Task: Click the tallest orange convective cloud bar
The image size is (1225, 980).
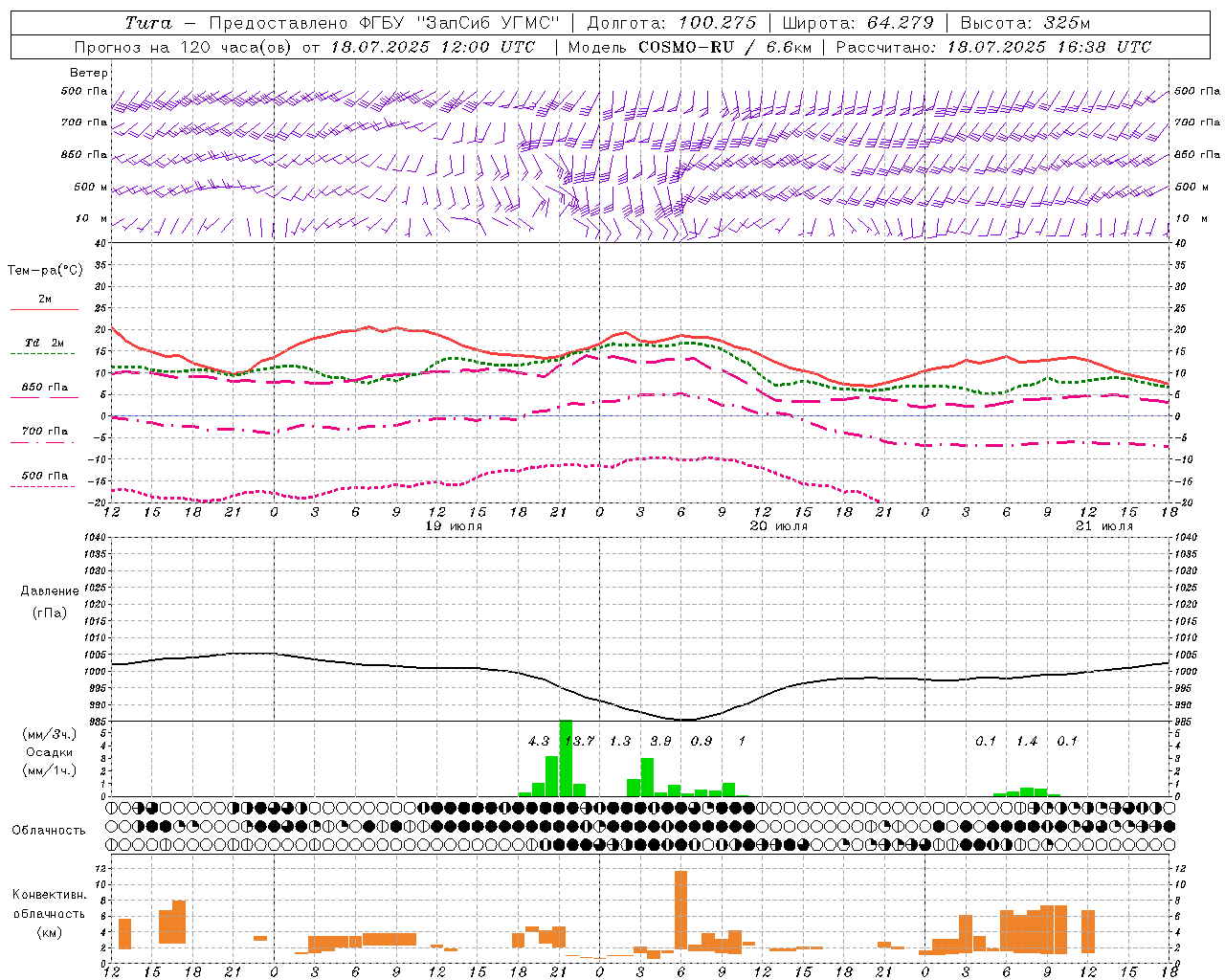Action: tap(680, 909)
